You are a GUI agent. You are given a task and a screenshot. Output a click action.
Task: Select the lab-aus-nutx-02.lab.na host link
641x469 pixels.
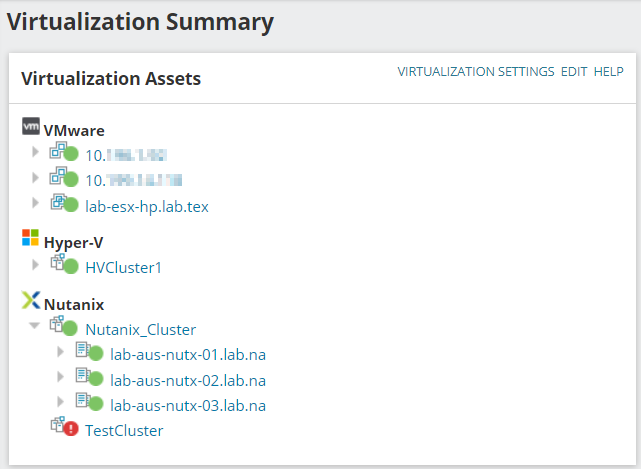188,380
